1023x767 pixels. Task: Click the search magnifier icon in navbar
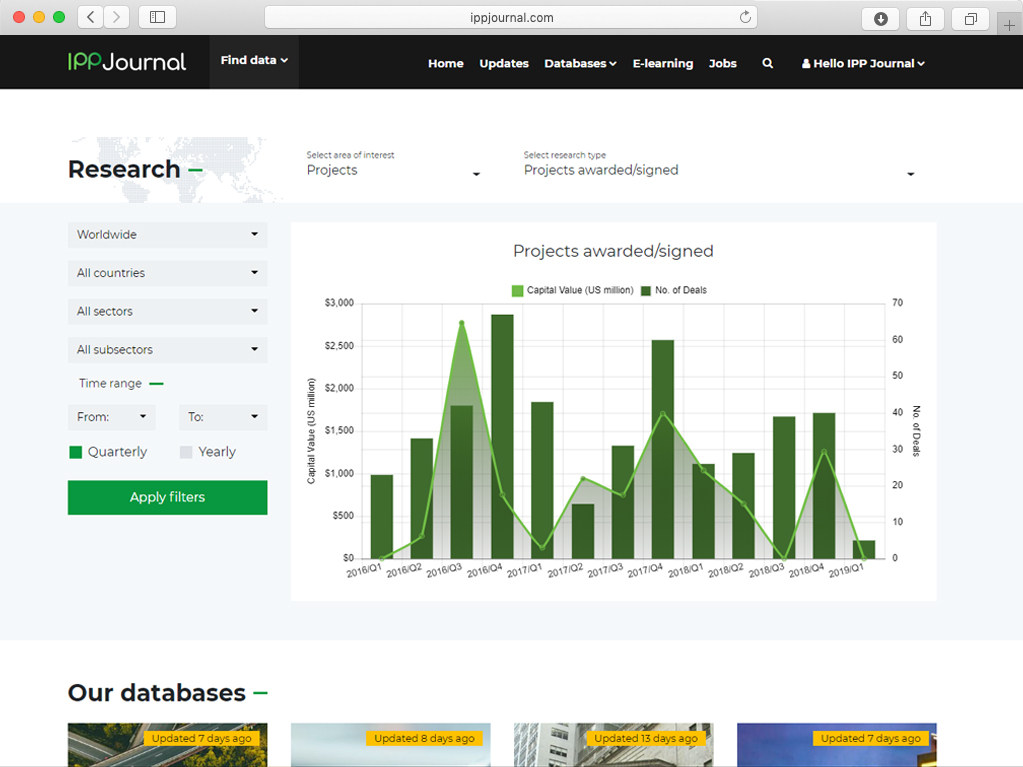point(768,63)
